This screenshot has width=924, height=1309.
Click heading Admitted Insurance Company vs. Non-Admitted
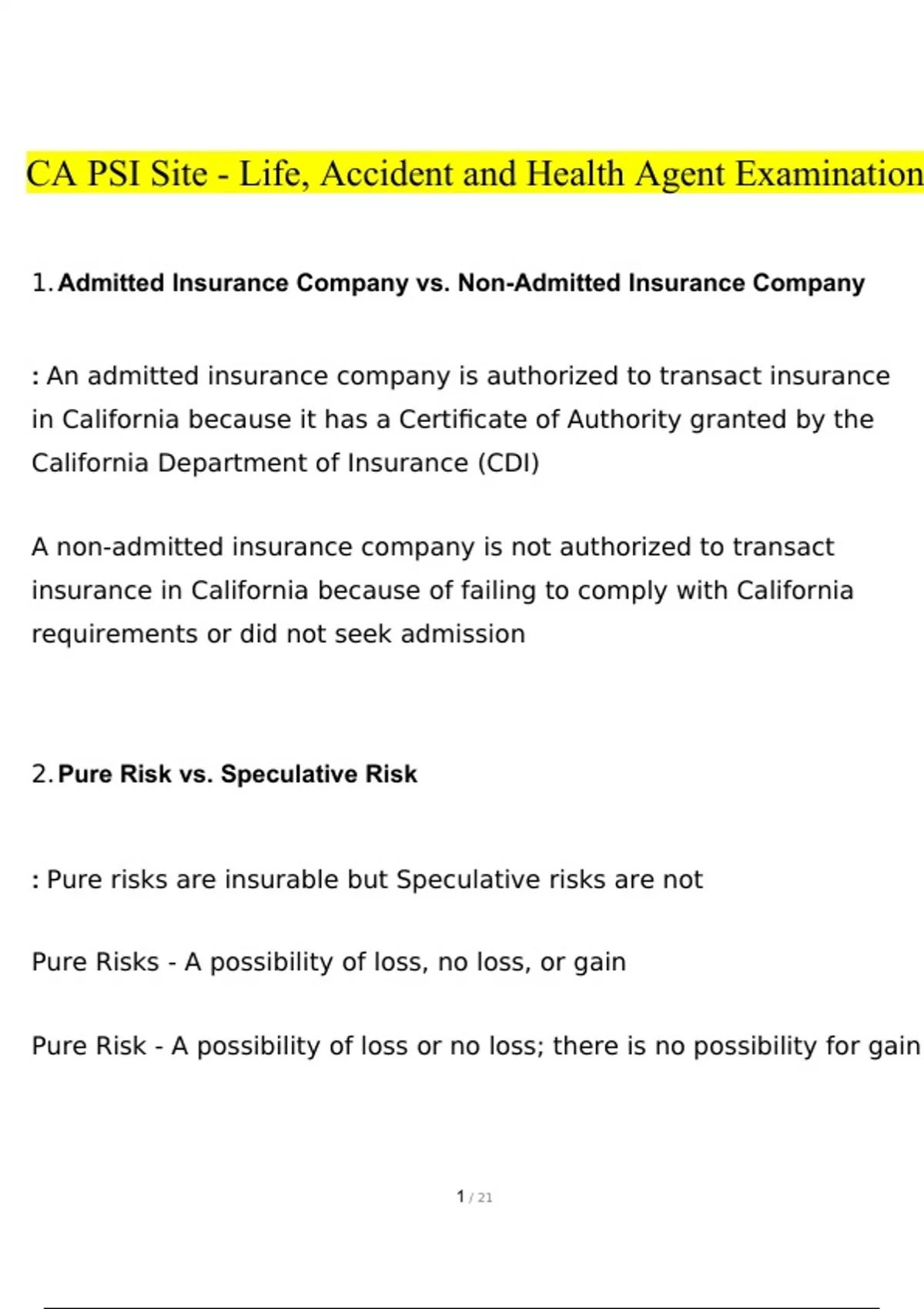(x=461, y=283)
